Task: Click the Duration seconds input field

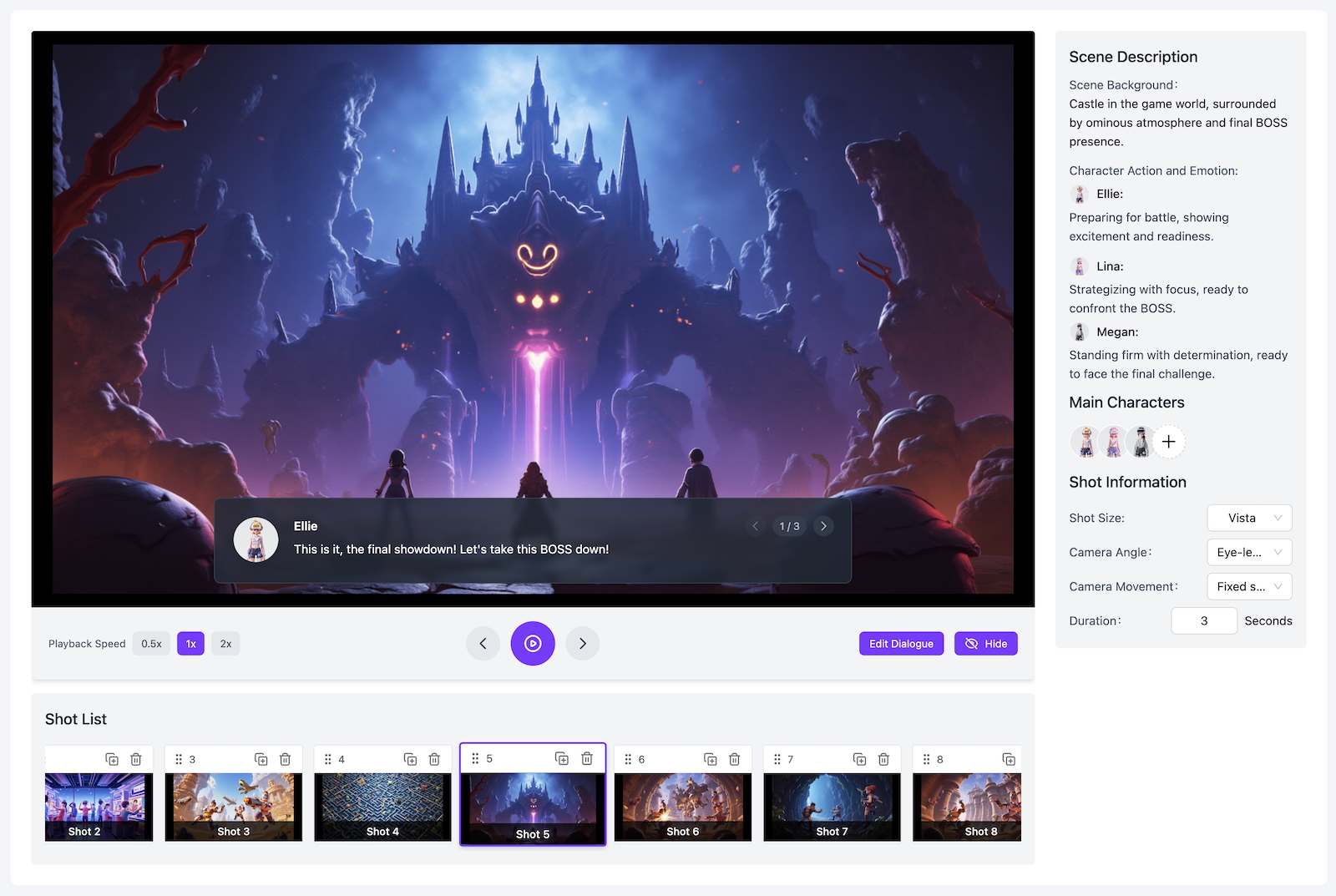Action: click(1203, 620)
